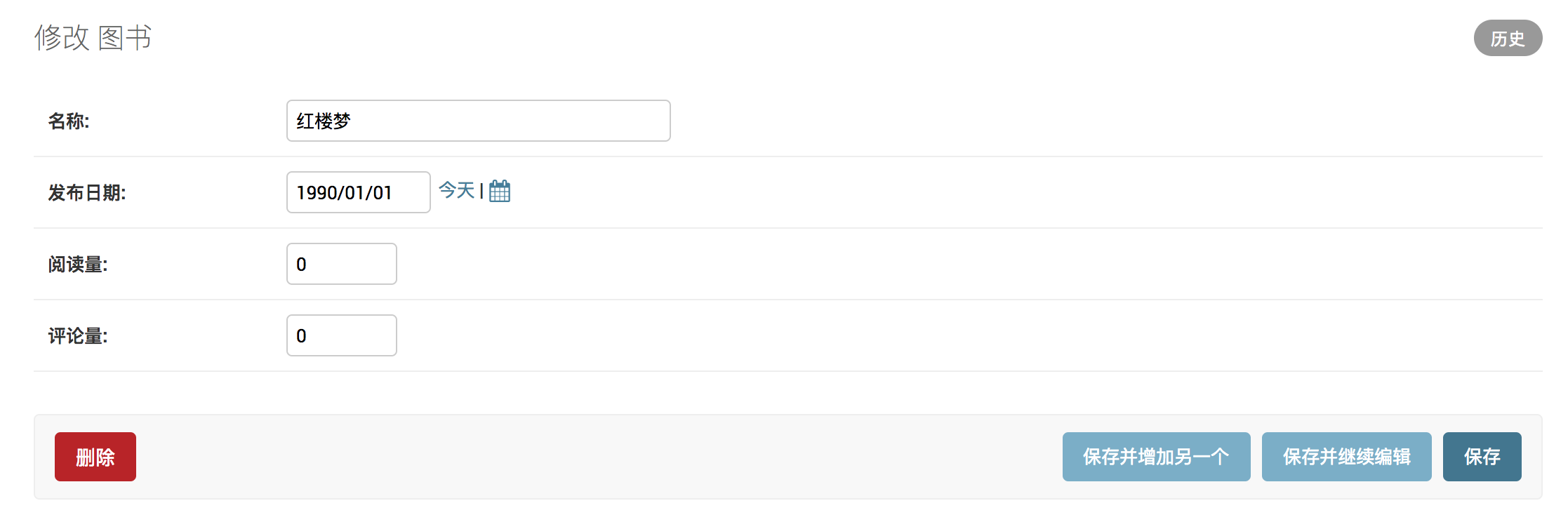The image size is (1568, 515).
Task: Click the word 图书 in the heading
Action: (x=125, y=38)
